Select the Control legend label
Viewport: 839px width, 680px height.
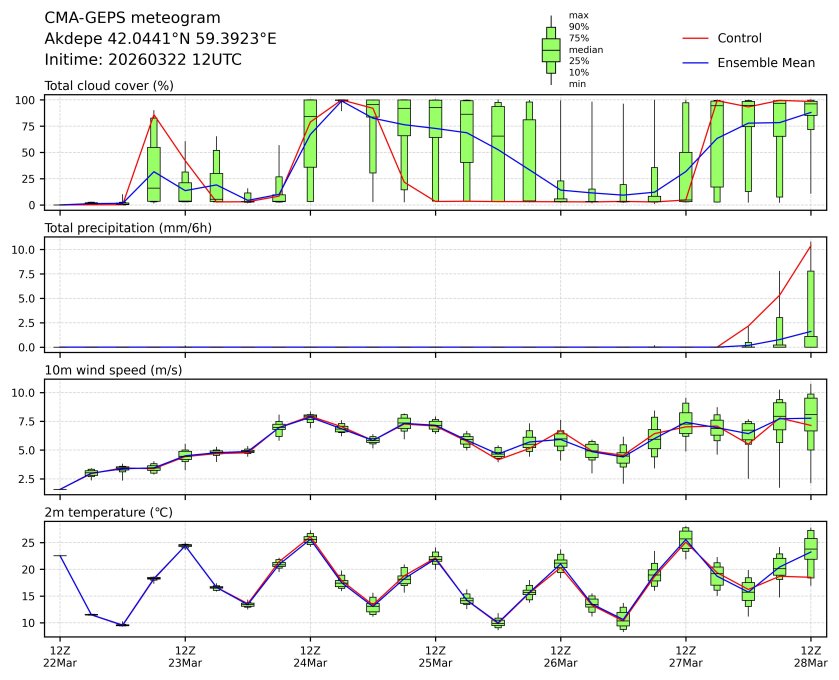point(740,38)
